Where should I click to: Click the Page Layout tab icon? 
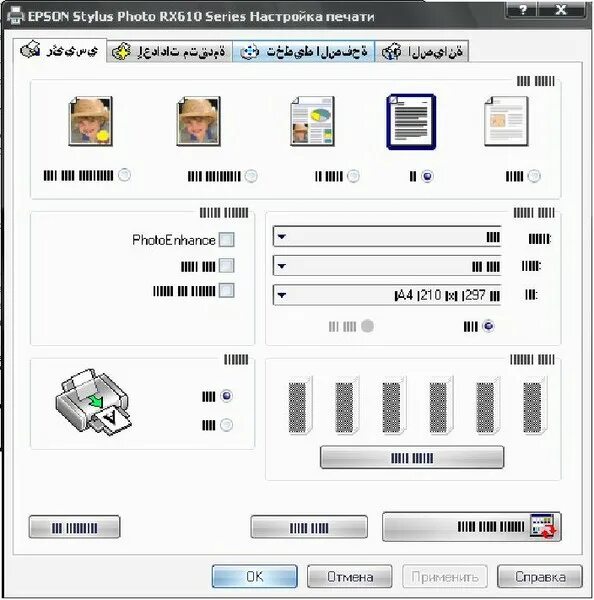[x=250, y=52]
